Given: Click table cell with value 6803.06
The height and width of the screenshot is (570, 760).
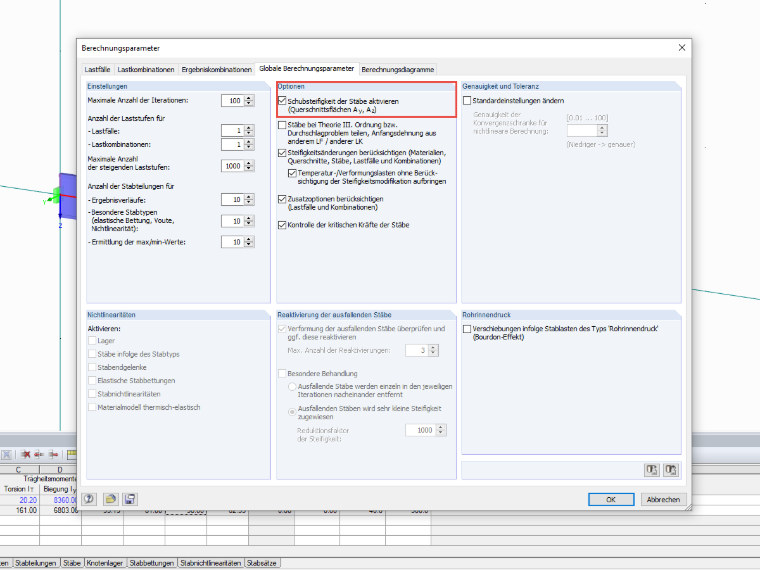Looking at the screenshot, I should coord(58,510).
